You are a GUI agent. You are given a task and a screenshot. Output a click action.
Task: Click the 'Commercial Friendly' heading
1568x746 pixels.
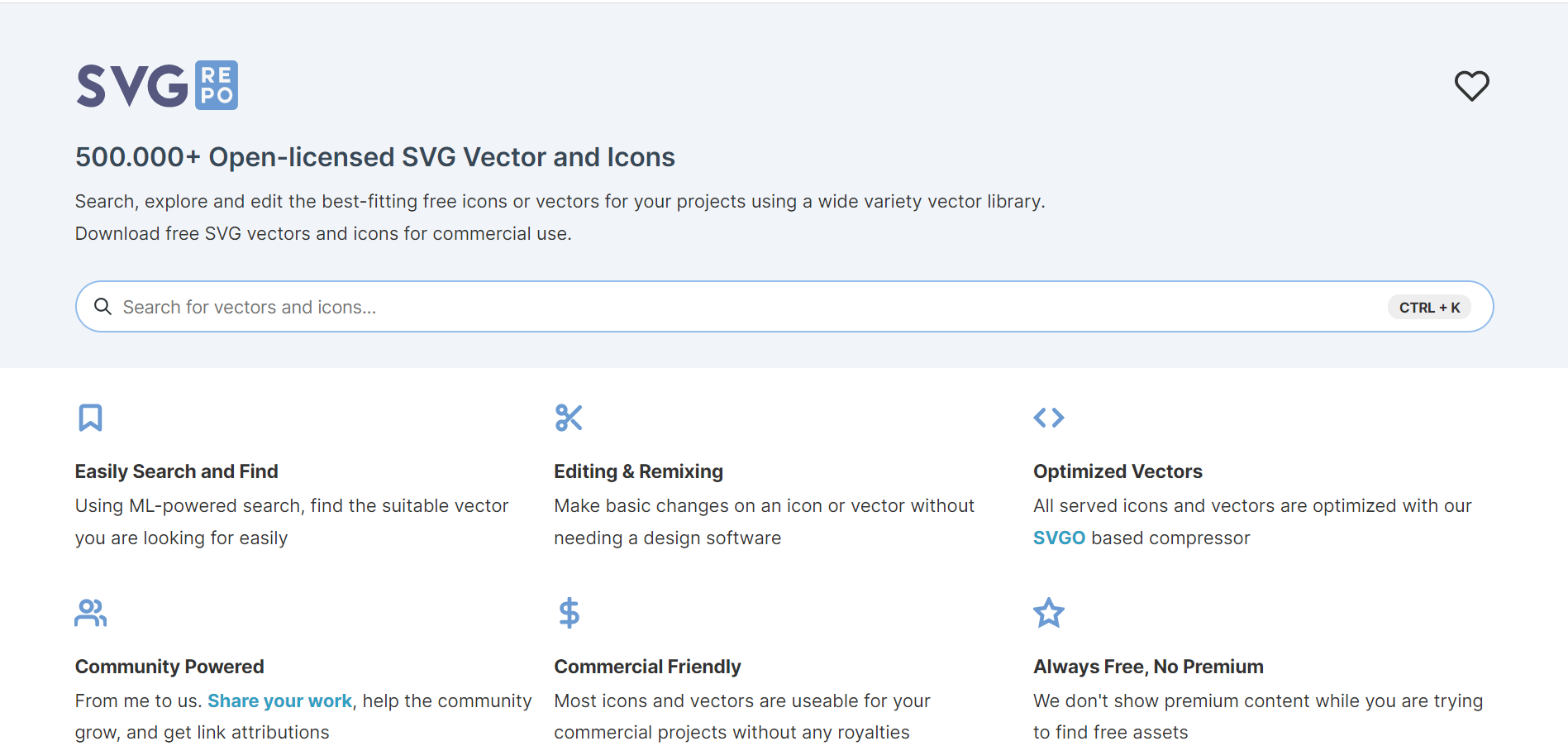[647, 667]
